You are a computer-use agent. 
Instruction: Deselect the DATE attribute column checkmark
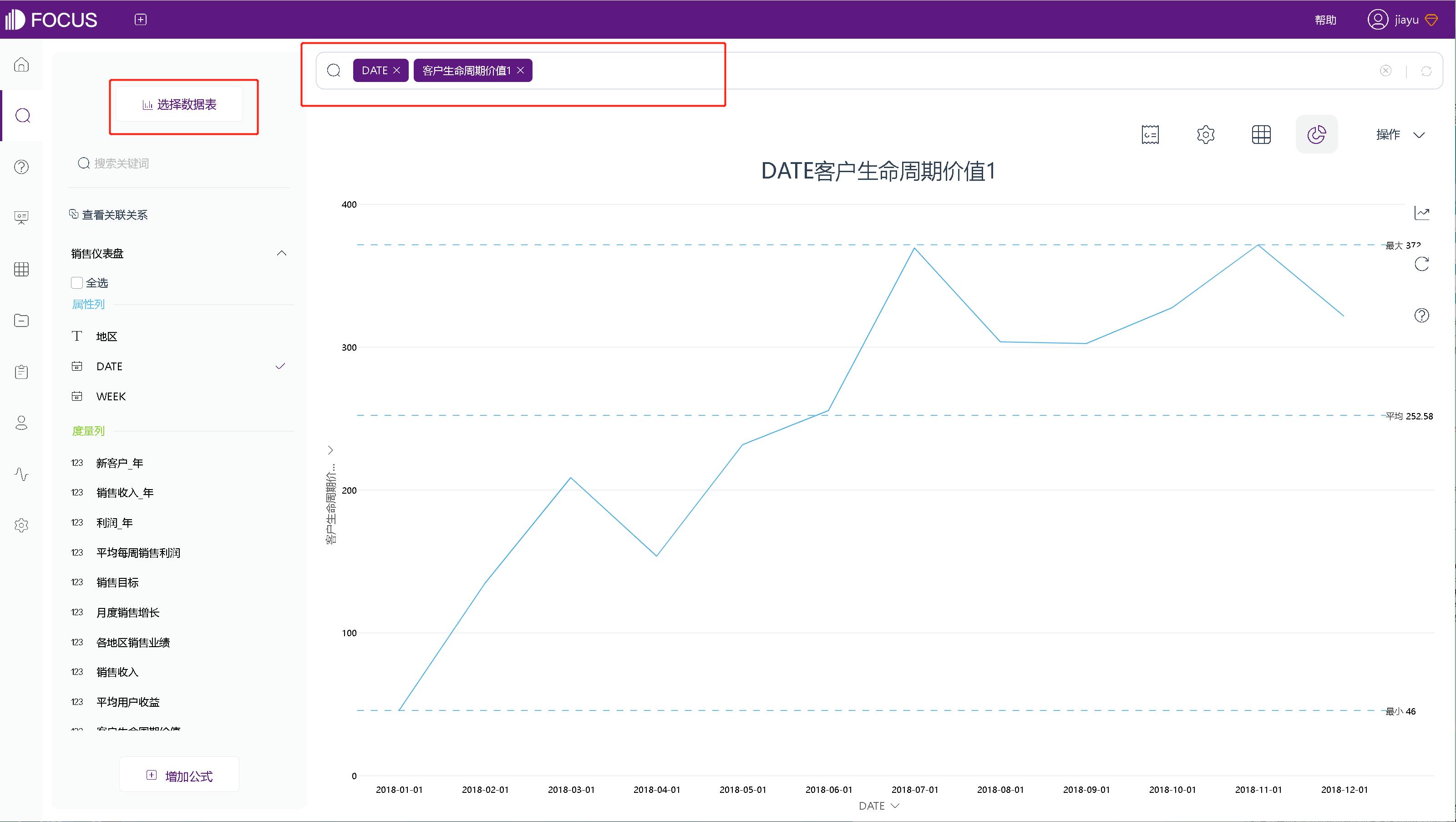[280, 366]
